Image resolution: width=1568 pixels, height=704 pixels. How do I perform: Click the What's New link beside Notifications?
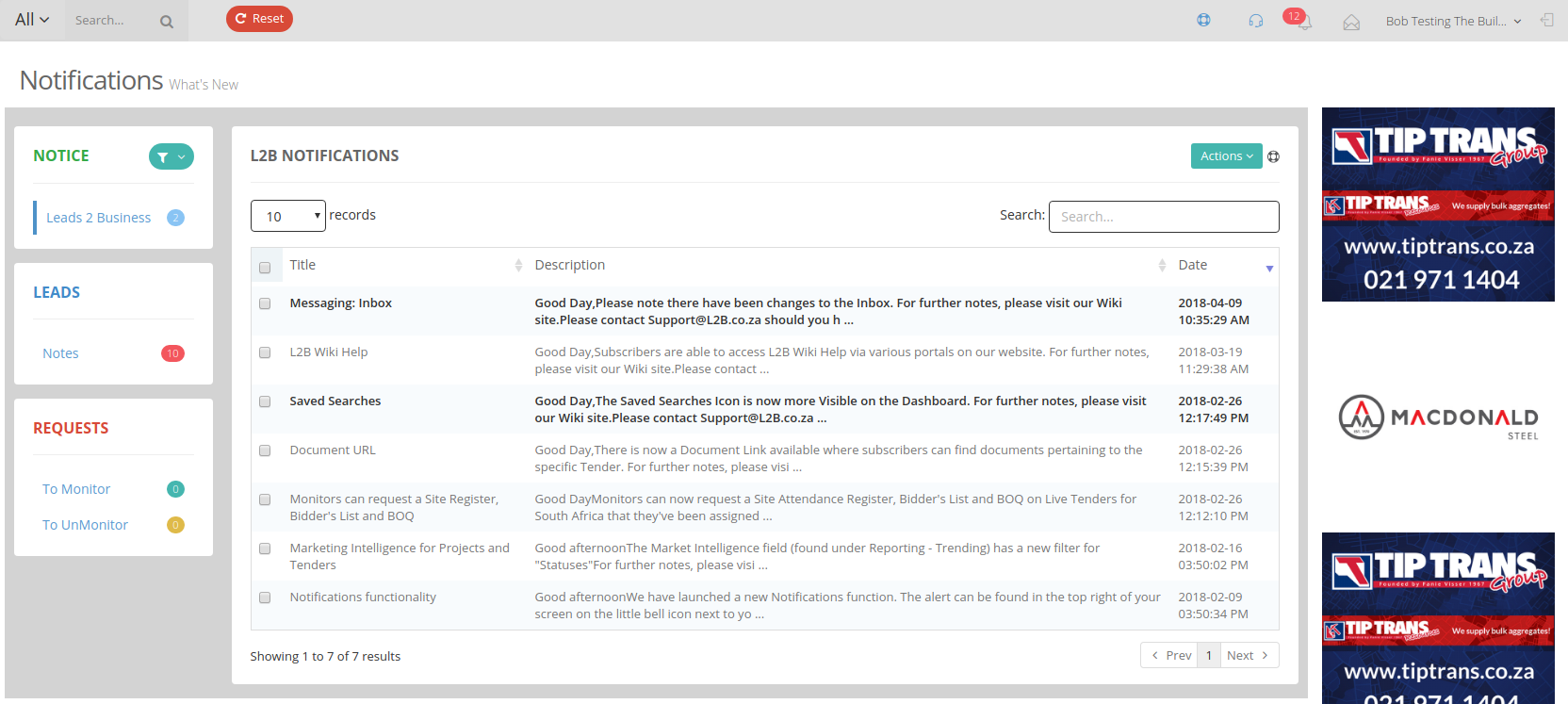pyautogui.click(x=204, y=85)
